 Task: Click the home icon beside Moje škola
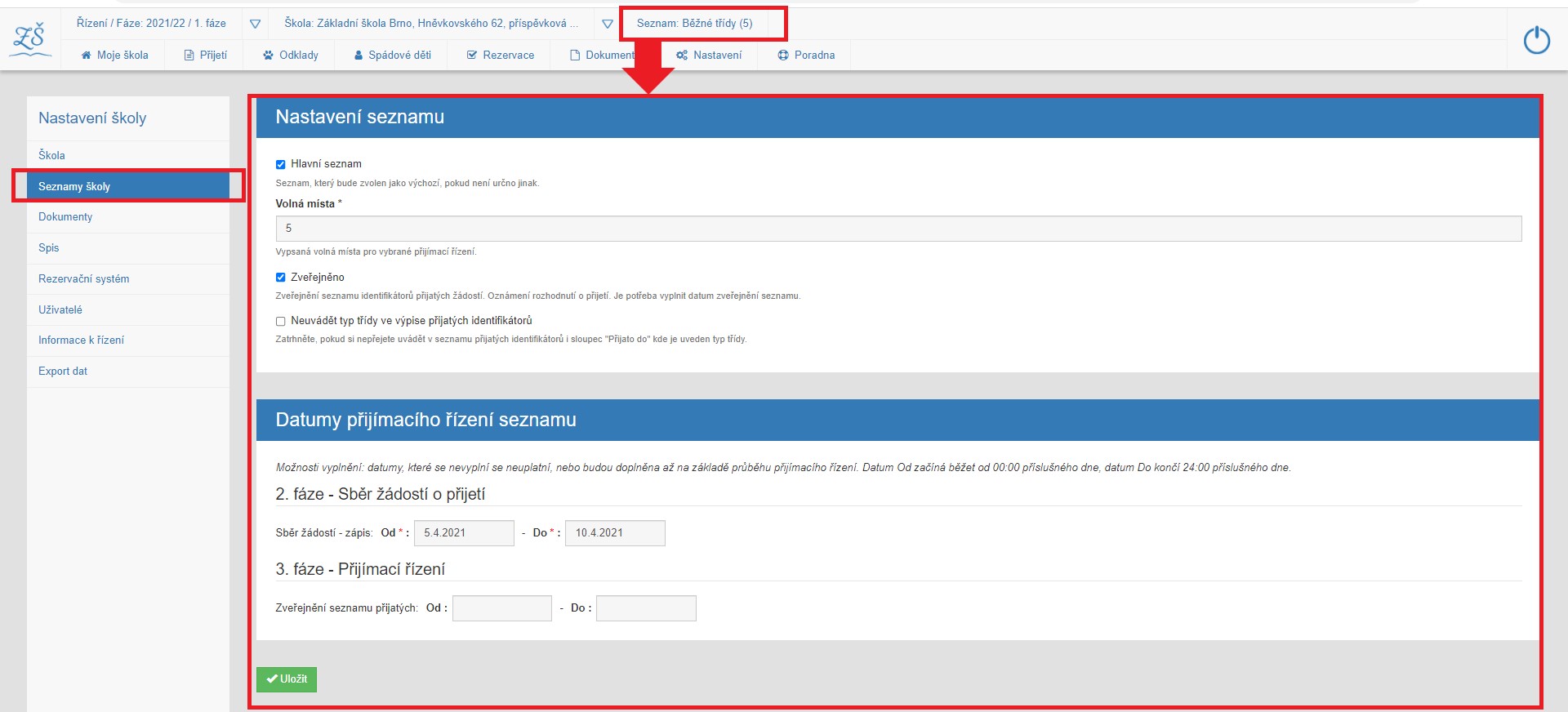click(x=86, y=56)
